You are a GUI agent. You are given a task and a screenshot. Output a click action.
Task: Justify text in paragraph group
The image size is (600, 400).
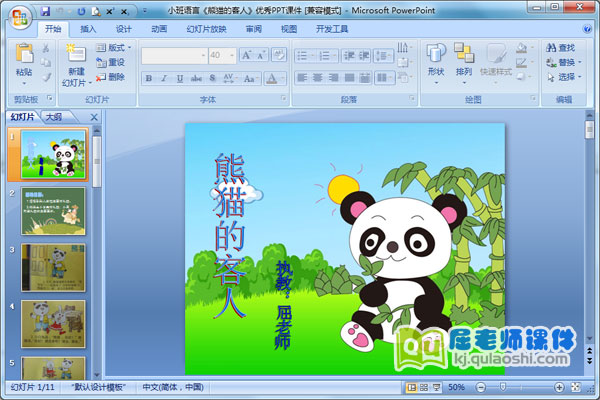coord(349,78)
